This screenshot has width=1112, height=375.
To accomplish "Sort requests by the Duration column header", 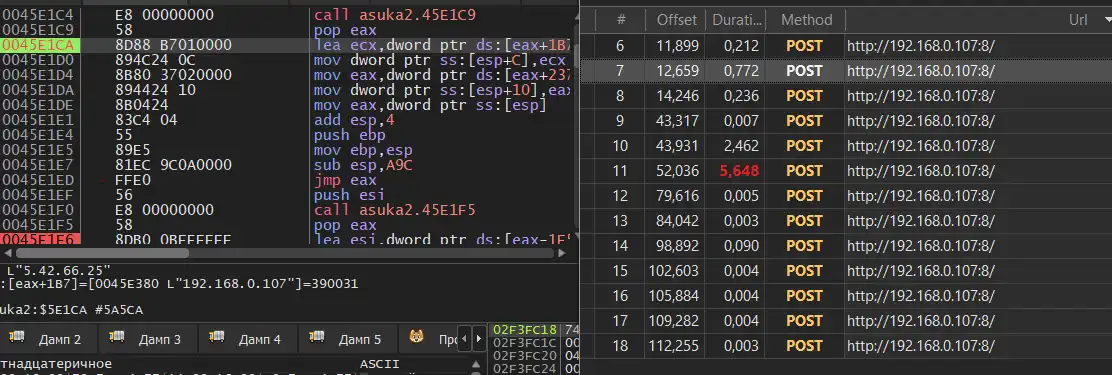I will point(735,20).
